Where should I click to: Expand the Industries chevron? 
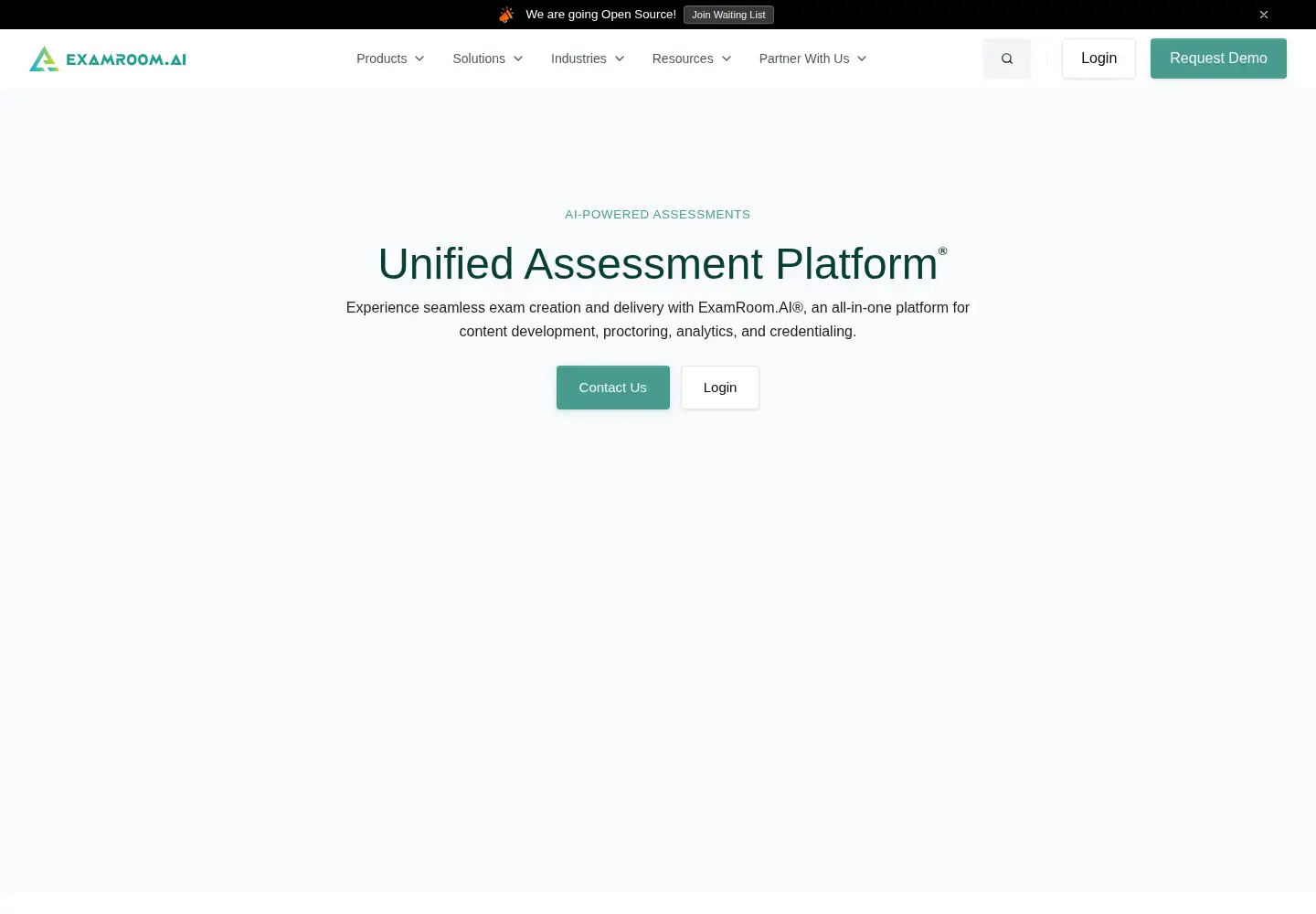click(620, 58)
